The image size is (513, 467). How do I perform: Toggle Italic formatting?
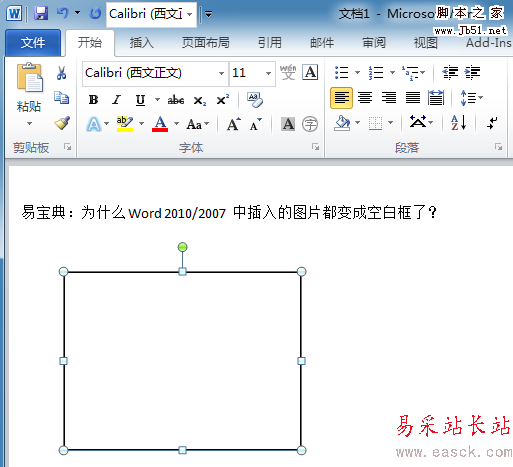coord(117,99)
